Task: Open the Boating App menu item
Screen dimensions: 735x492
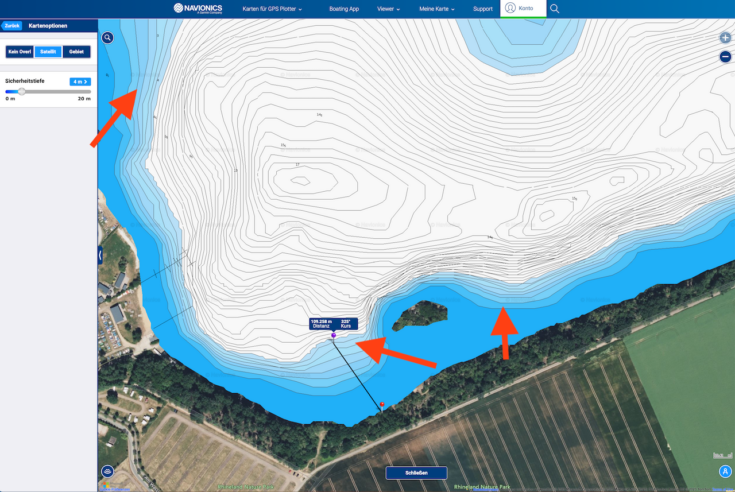Action: coord(344,9)
